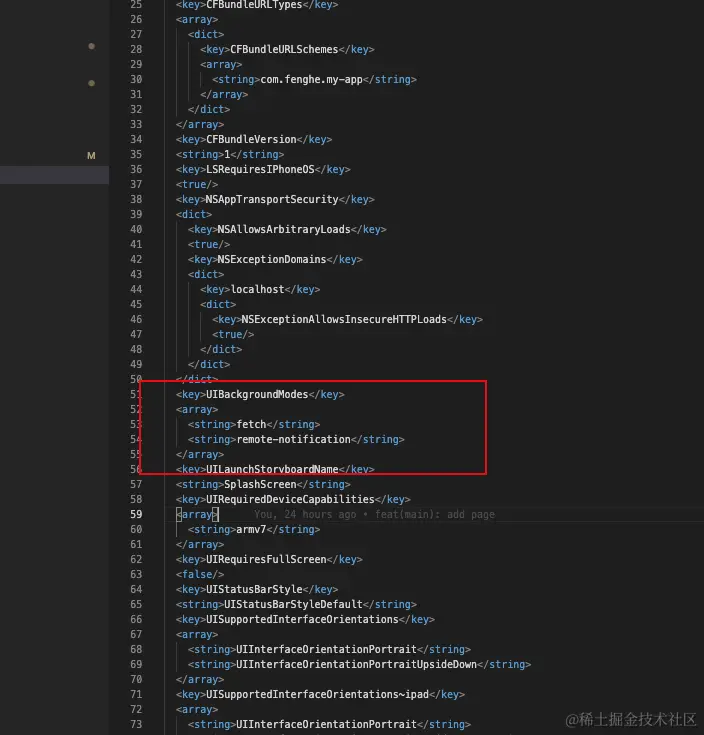
Task: Click the true tag on line 47
Action: (x=233, y=334)
